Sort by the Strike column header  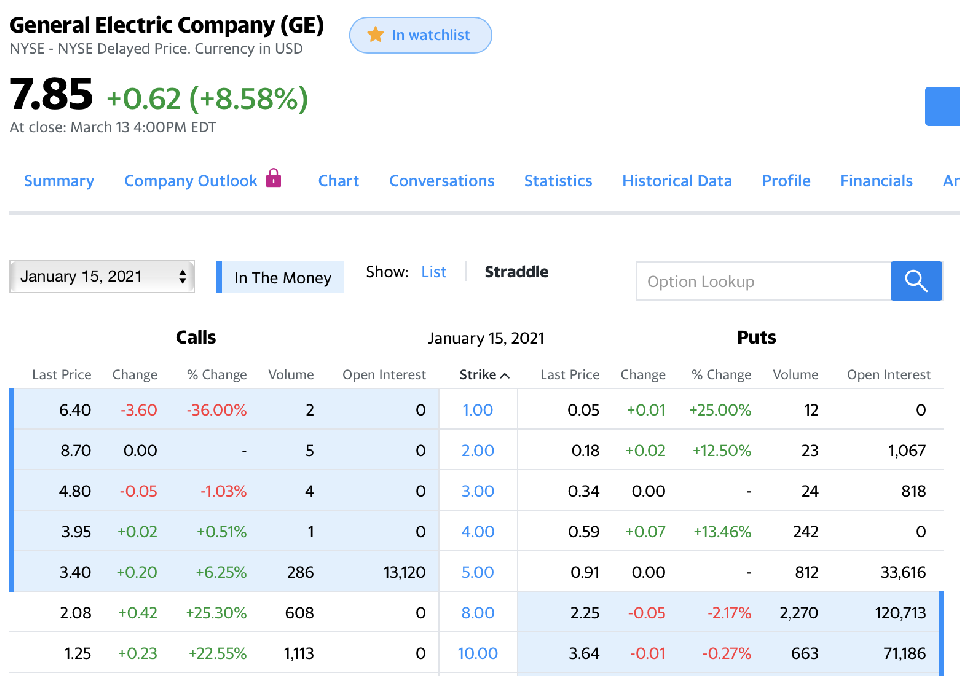[x=484, y=374]
